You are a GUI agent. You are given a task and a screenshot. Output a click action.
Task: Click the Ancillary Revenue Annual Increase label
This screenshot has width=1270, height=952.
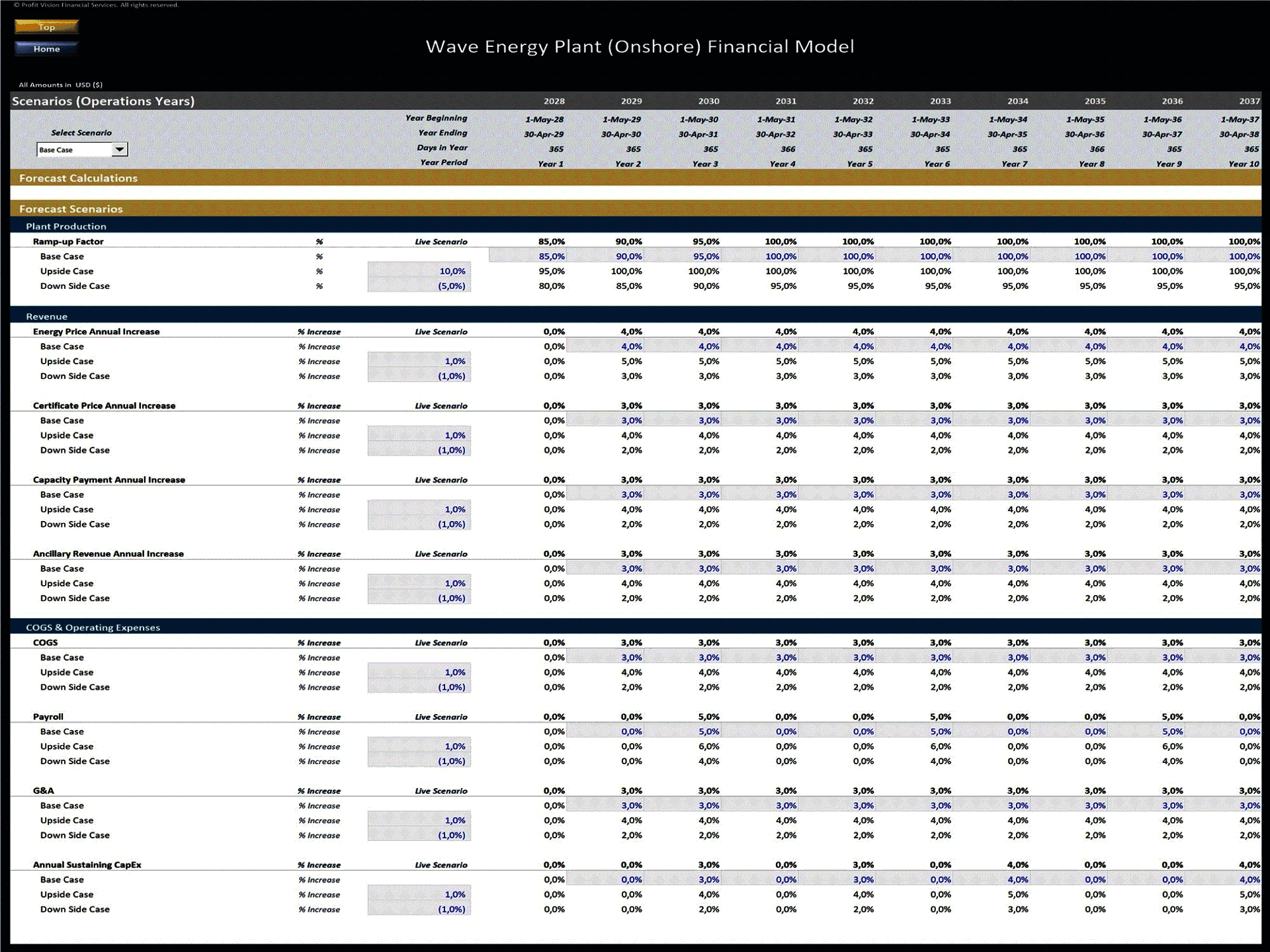tap(108, 553)
